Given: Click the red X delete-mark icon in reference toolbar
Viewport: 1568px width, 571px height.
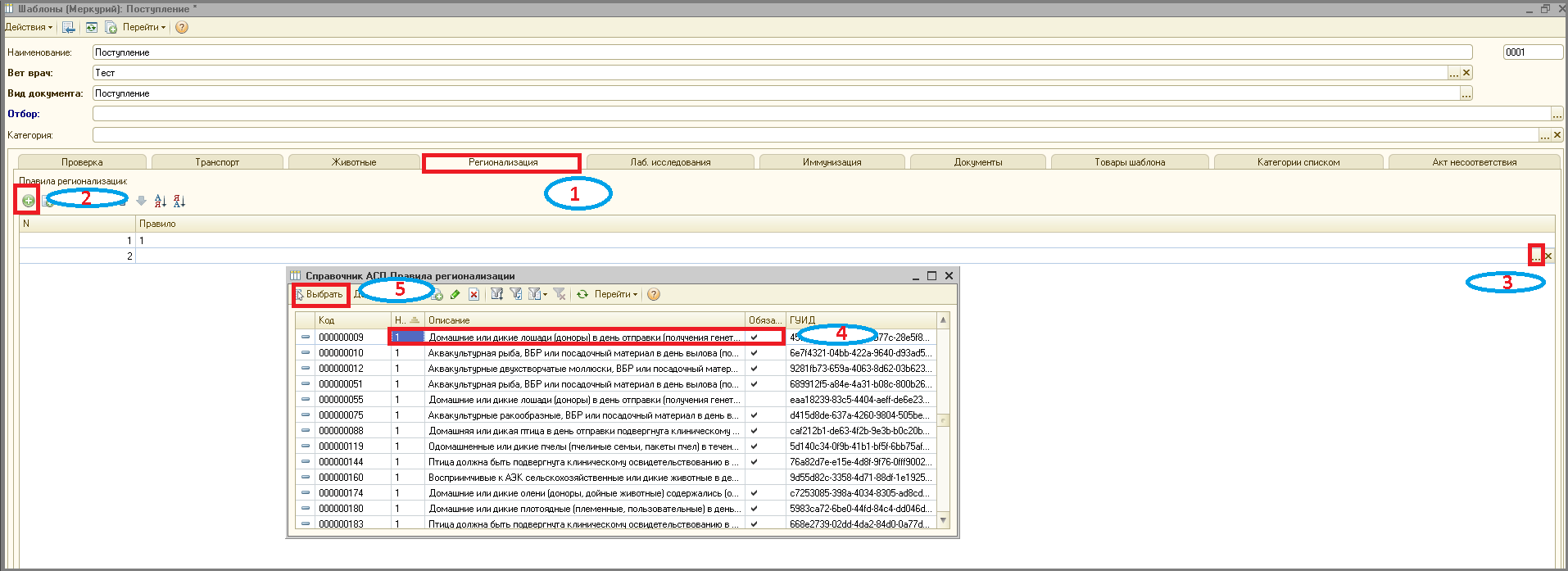Looking at the screenshot, I should 474,294.
